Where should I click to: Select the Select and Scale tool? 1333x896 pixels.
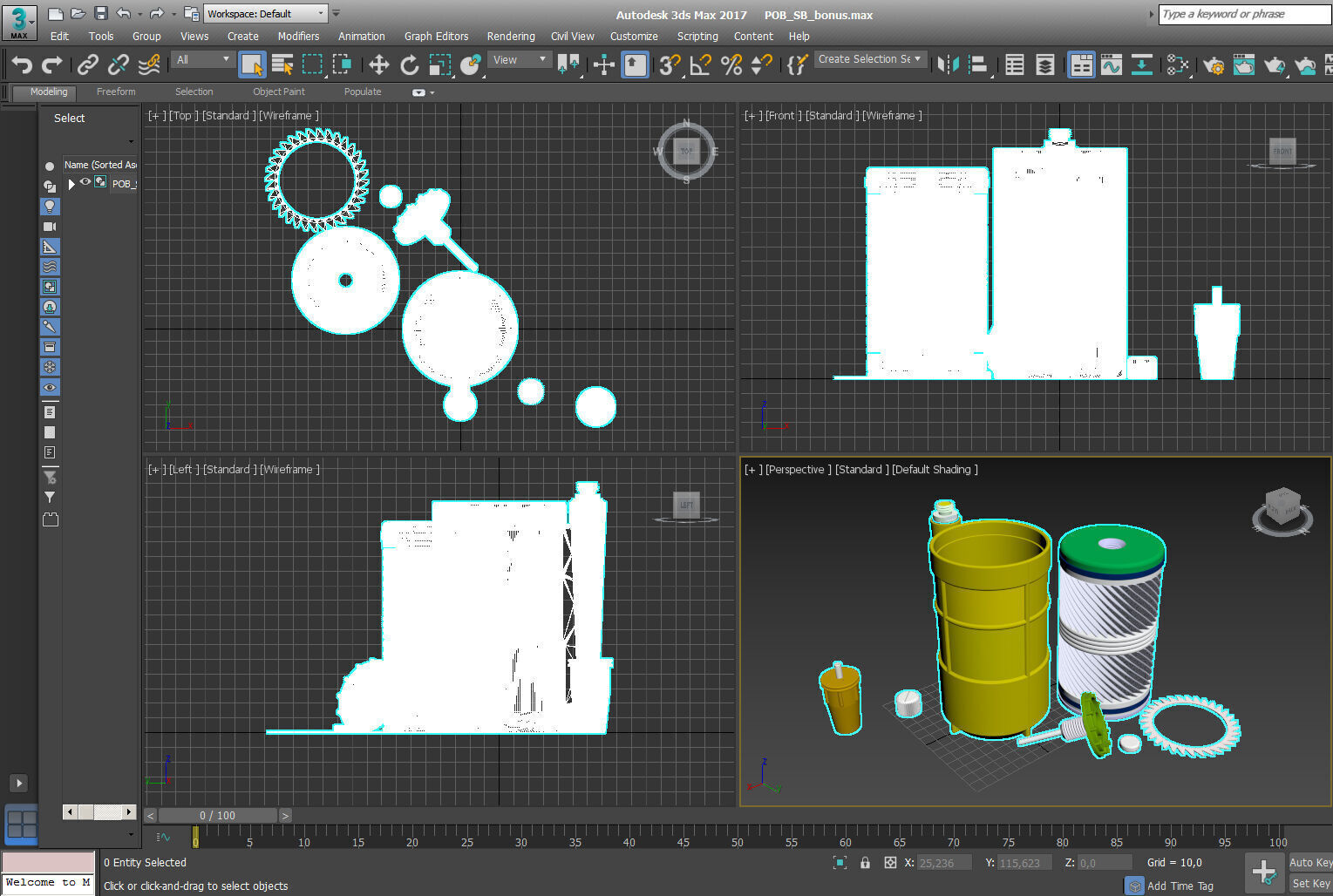[440, 64]
